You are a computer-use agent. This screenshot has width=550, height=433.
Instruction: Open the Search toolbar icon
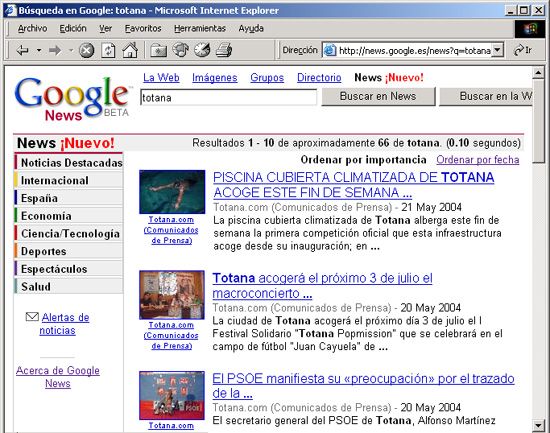pos(159,51)
